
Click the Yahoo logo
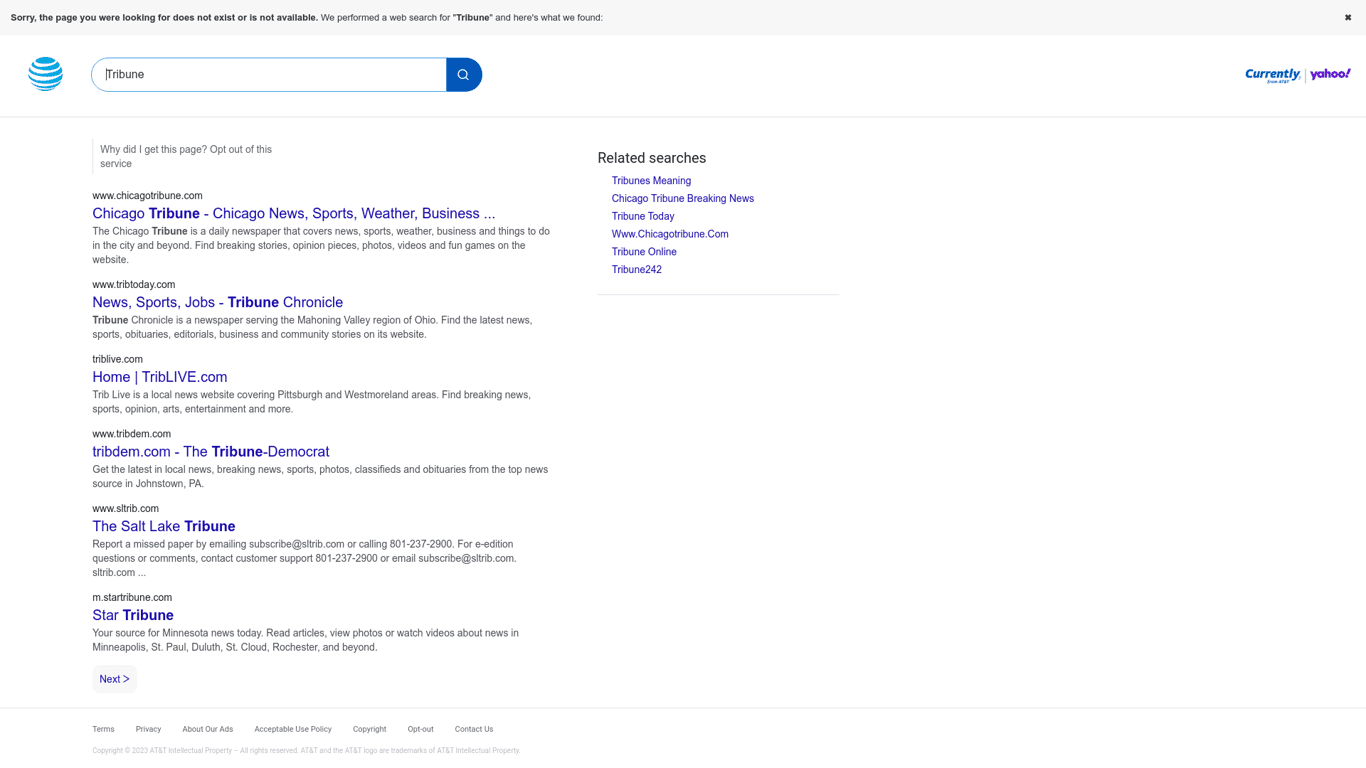[1330, 74]
